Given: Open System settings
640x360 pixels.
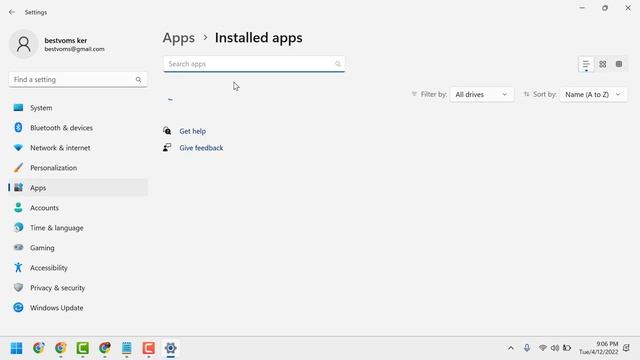Looking at the screenshot, I should point(78,108).
